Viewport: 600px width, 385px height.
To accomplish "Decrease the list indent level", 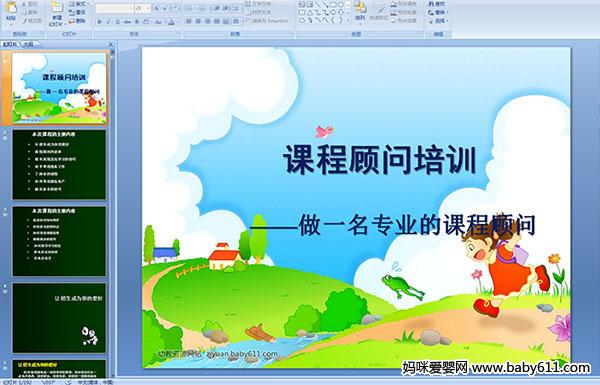I will pos(217,8).
